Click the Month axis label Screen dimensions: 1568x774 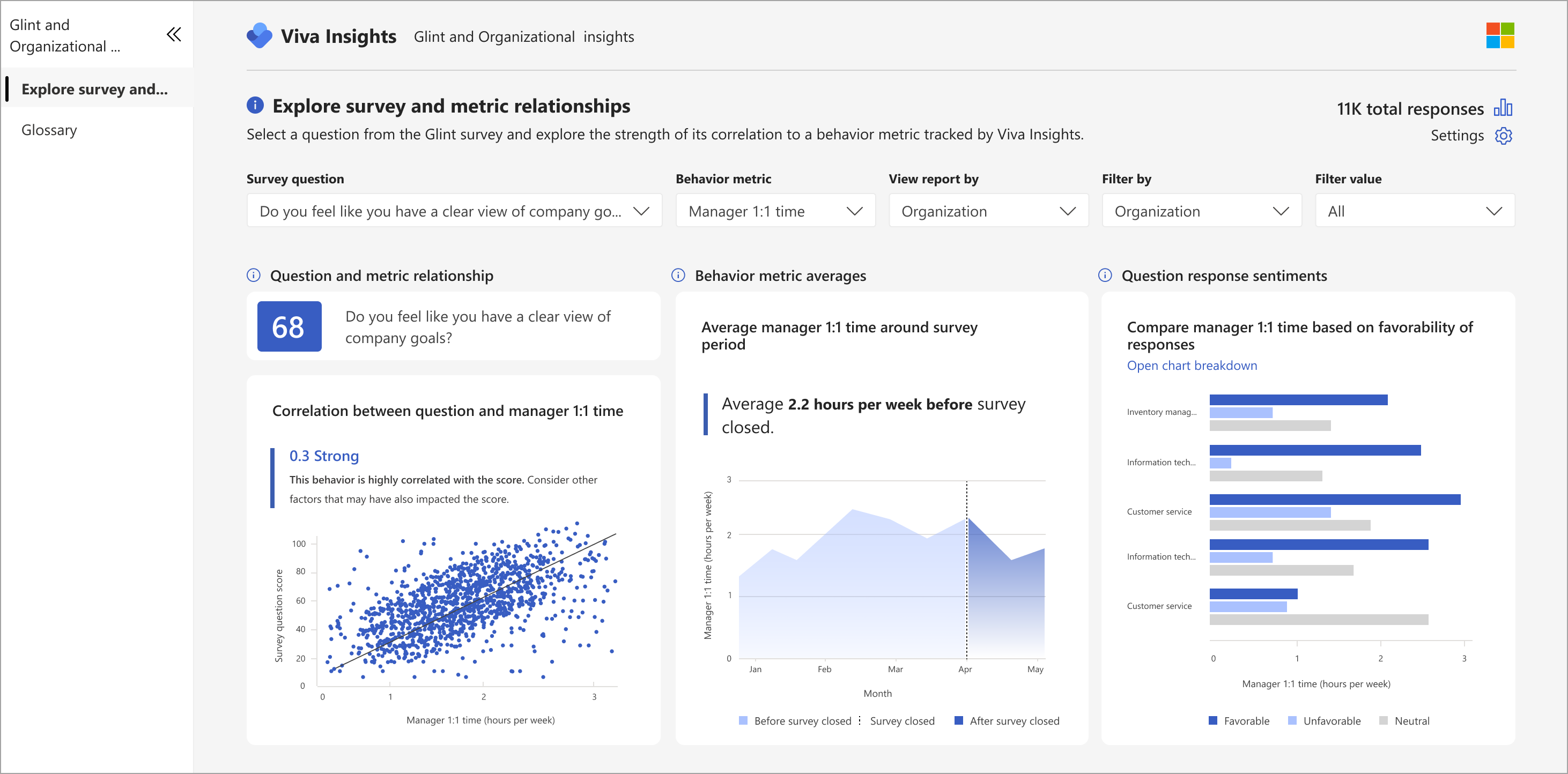click(x=877, y=693)
